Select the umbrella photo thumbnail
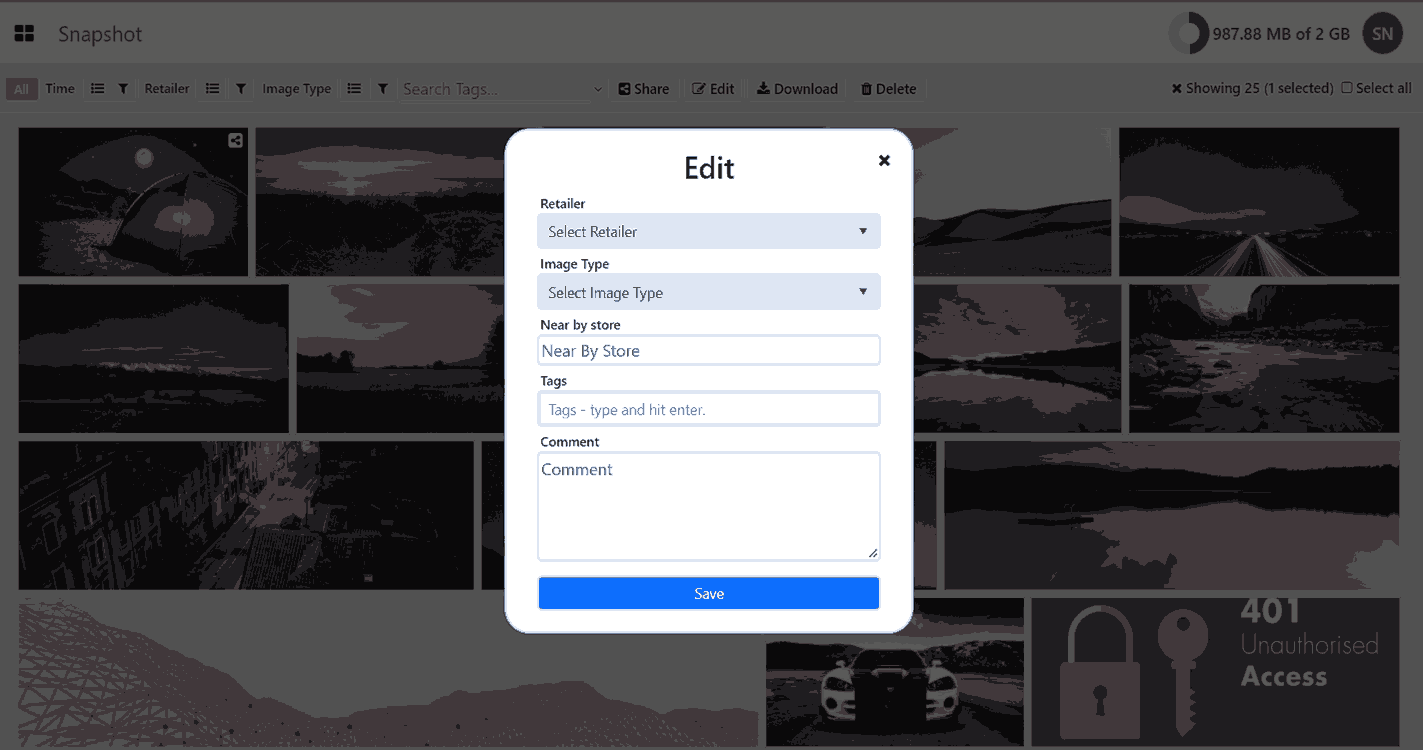This screenshot has height=750, width=1423. coord(133,202)
